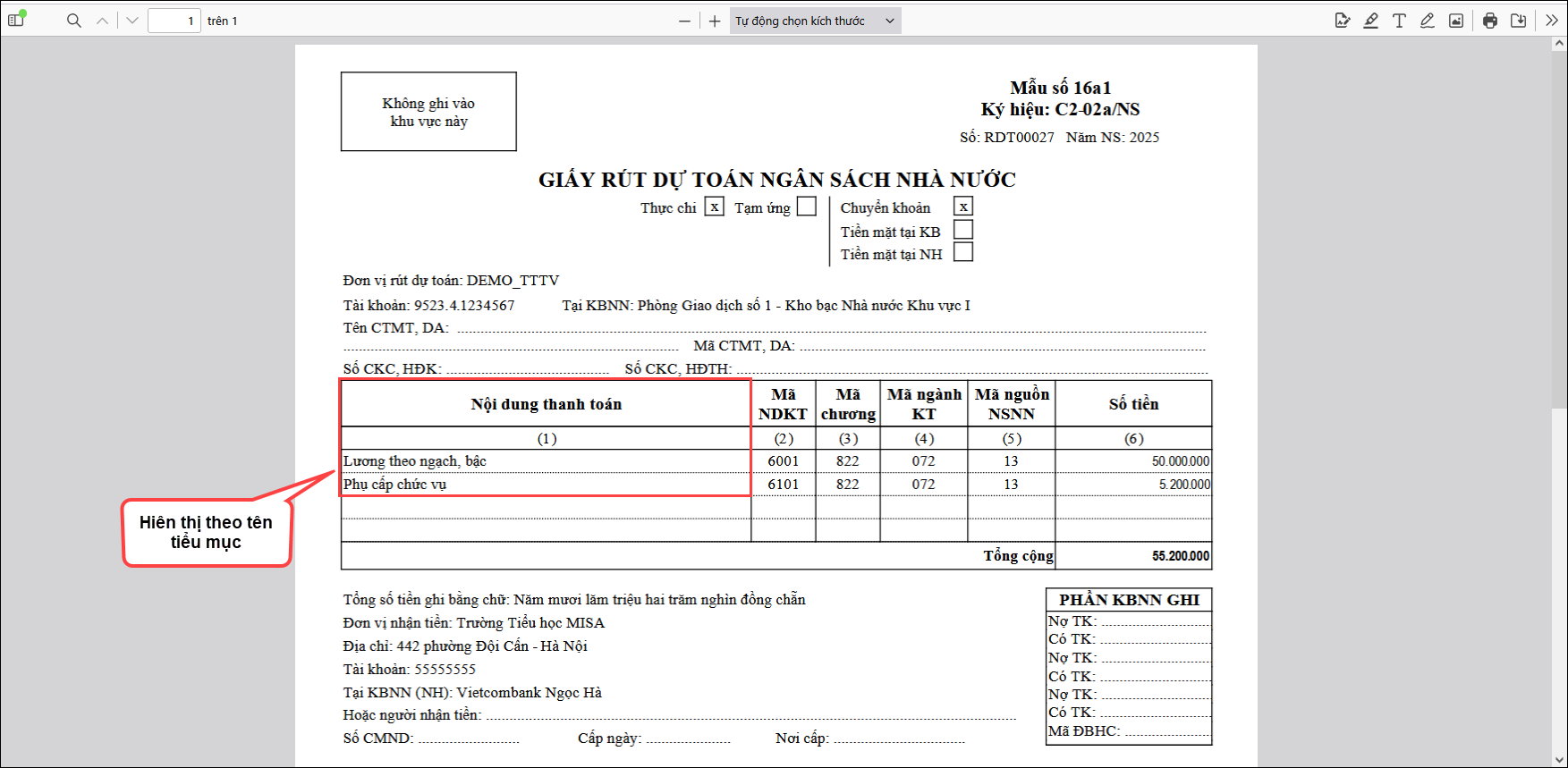Click the 'Mã NDKT' column header

783,404
